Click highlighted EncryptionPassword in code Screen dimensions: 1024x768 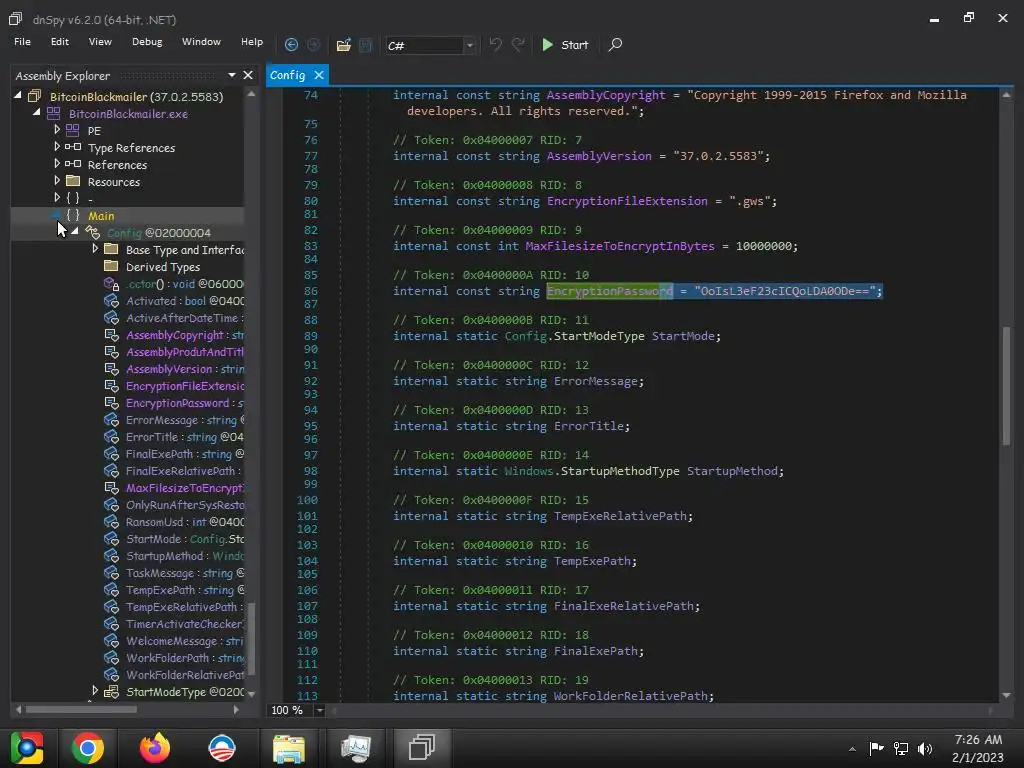pos(609,291)
